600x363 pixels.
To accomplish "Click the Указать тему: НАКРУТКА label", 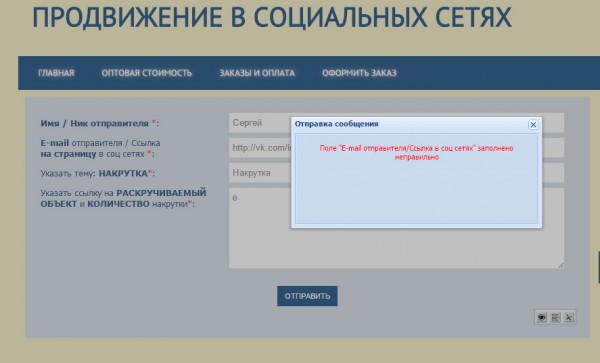I will point(98,173).
